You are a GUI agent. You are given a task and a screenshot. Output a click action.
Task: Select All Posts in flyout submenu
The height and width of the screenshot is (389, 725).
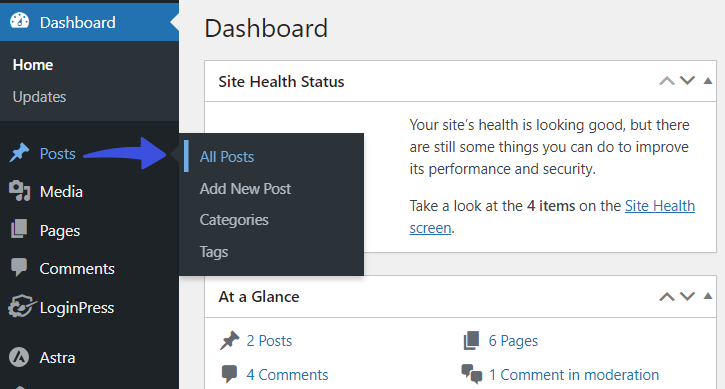coord(227,157)
